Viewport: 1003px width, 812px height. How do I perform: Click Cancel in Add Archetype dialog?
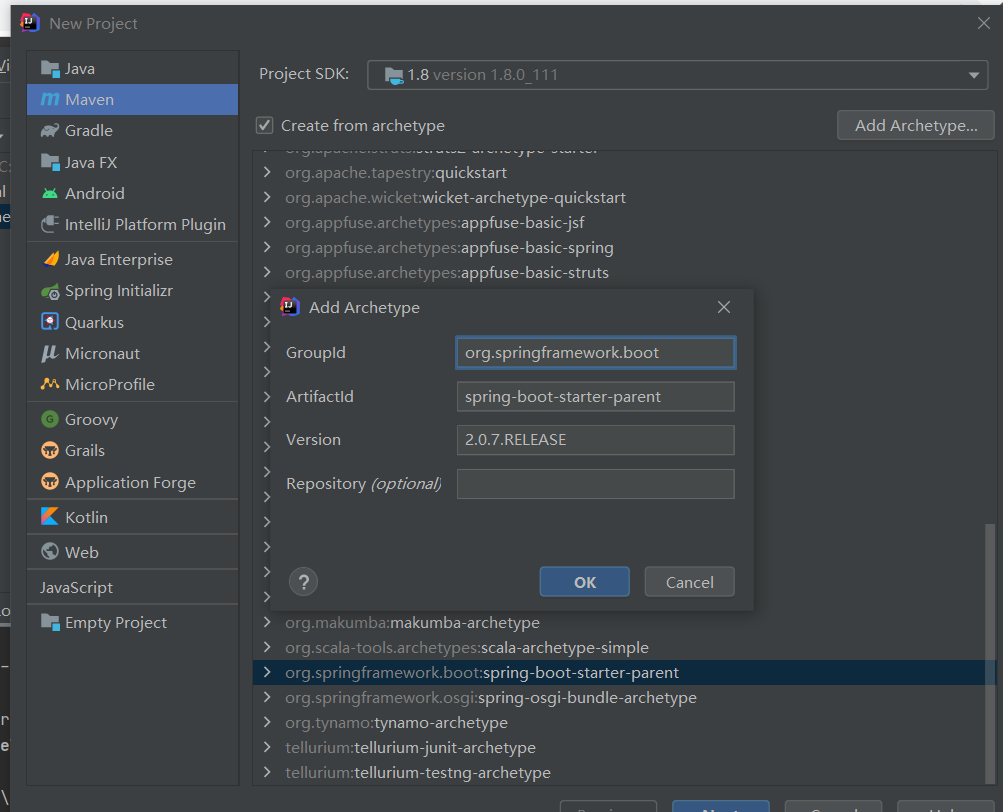tap(690, 582)
